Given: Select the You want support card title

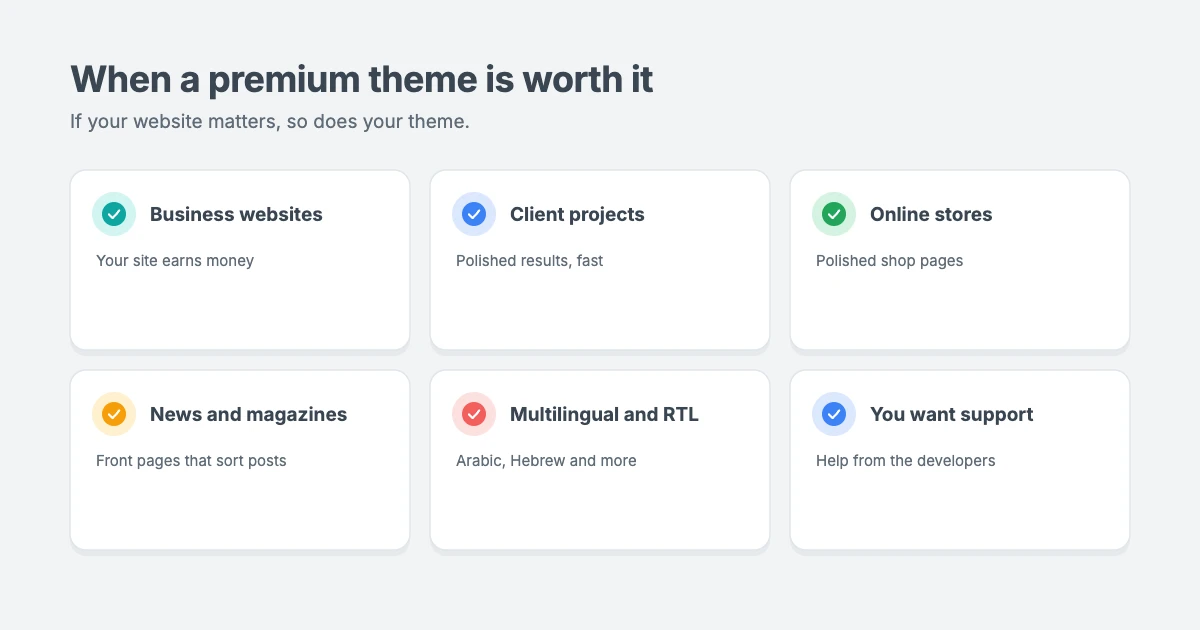Looking at the screenshot, I should 952,414.
